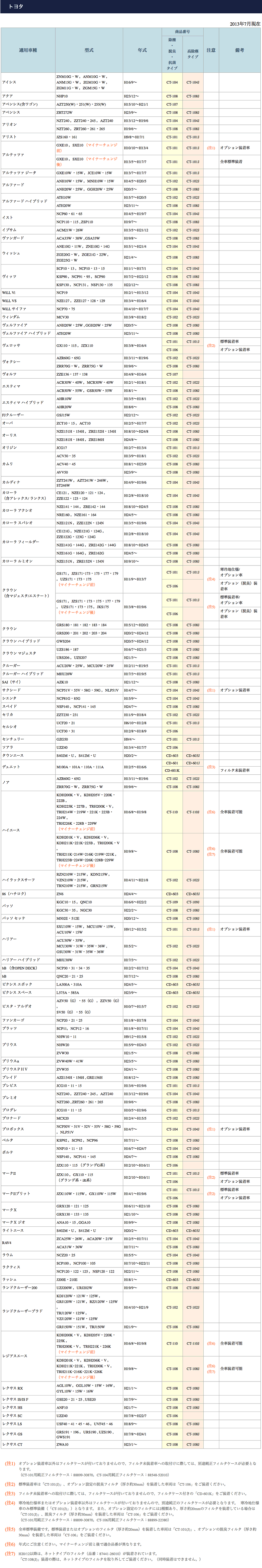Select the ZWA10 type code
This screenshot has height=1568, width=262.
click(63, 1444)
